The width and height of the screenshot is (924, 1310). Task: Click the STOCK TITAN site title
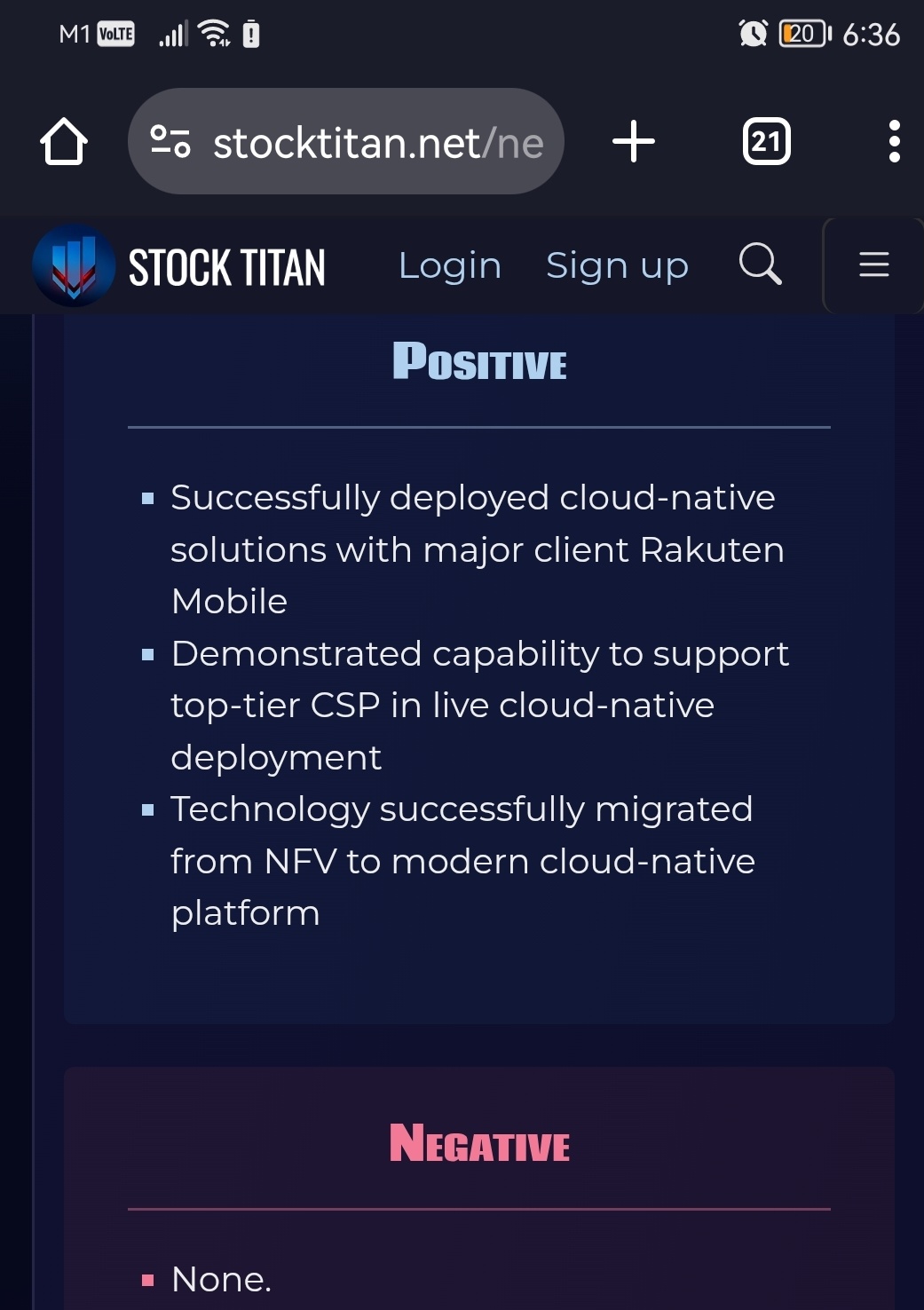tap(227, 267)
